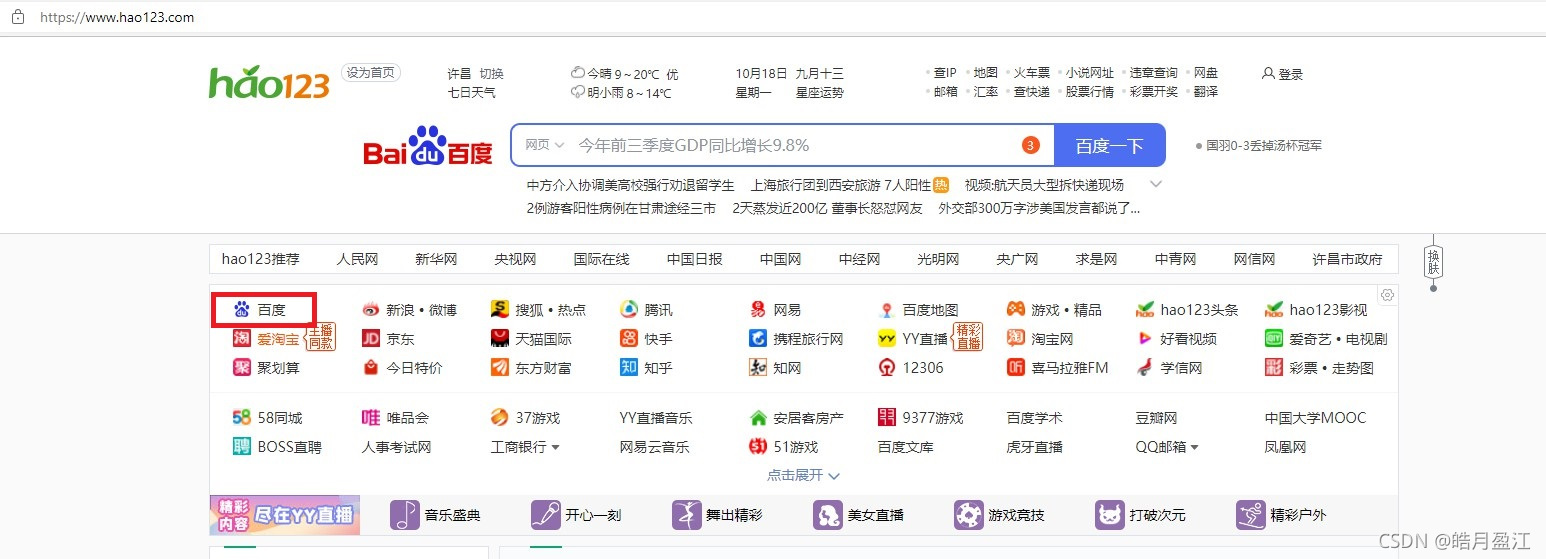This screenshot has width=1546, height=559.
Task: Click the Zhihu 知 icon
Action: coord(628,368)
